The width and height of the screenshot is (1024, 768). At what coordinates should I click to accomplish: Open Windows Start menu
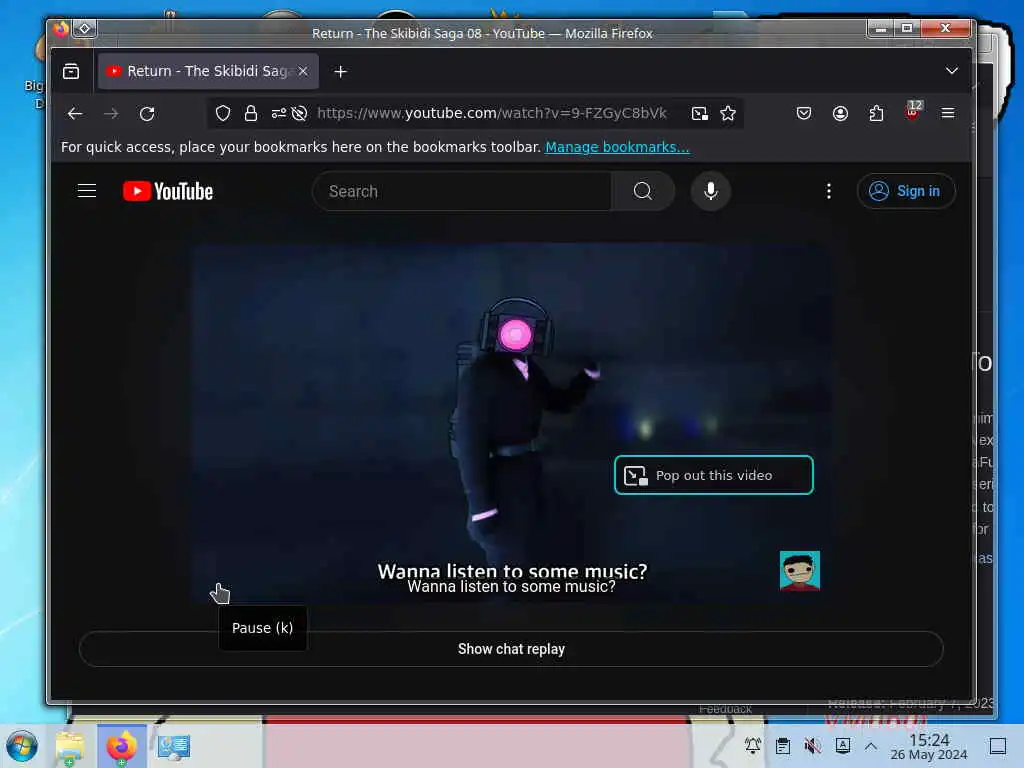tap(22, 746)
